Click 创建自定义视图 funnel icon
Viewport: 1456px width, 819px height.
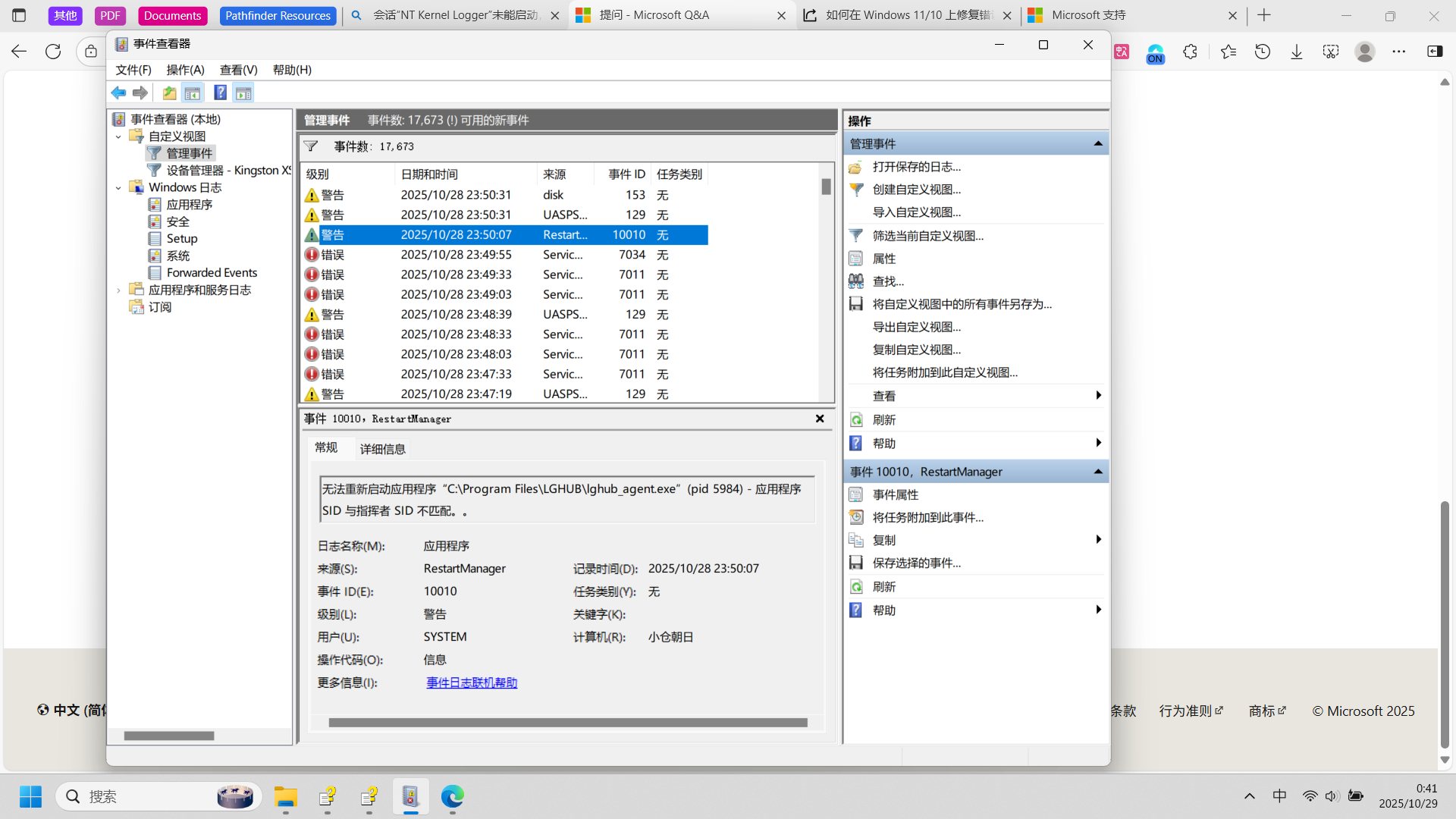856,190
